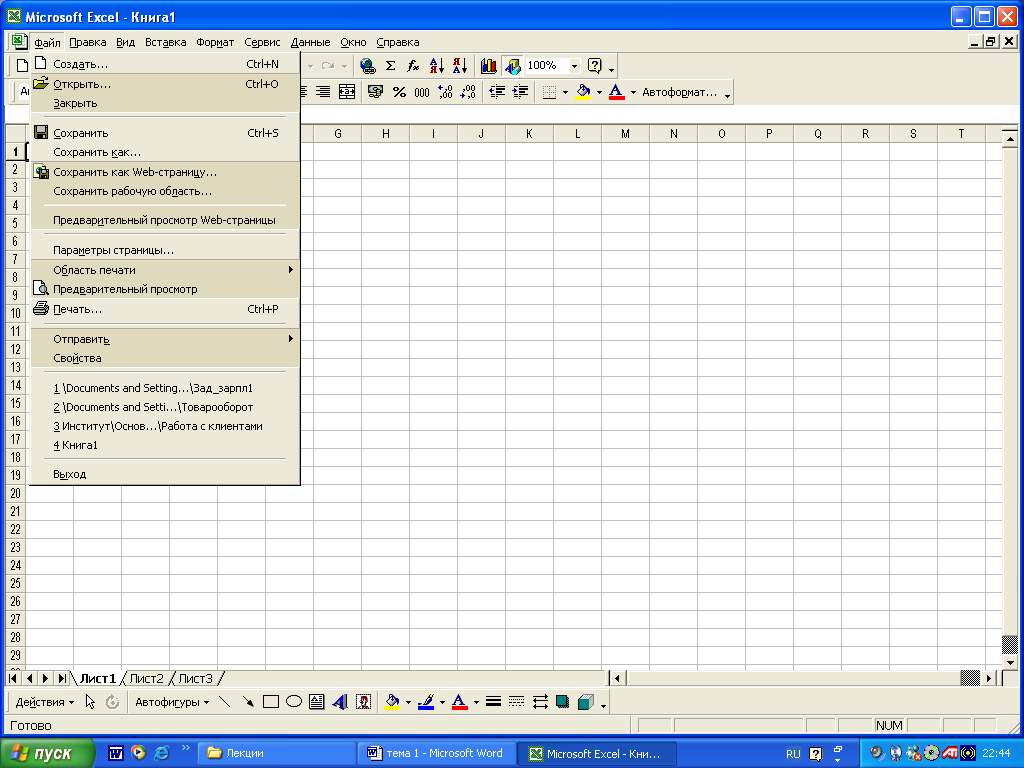Viewport: 1024px width, 768px height.
Task: Click the vertical scrollbar down arrow
Action: tap(1010, 662)
